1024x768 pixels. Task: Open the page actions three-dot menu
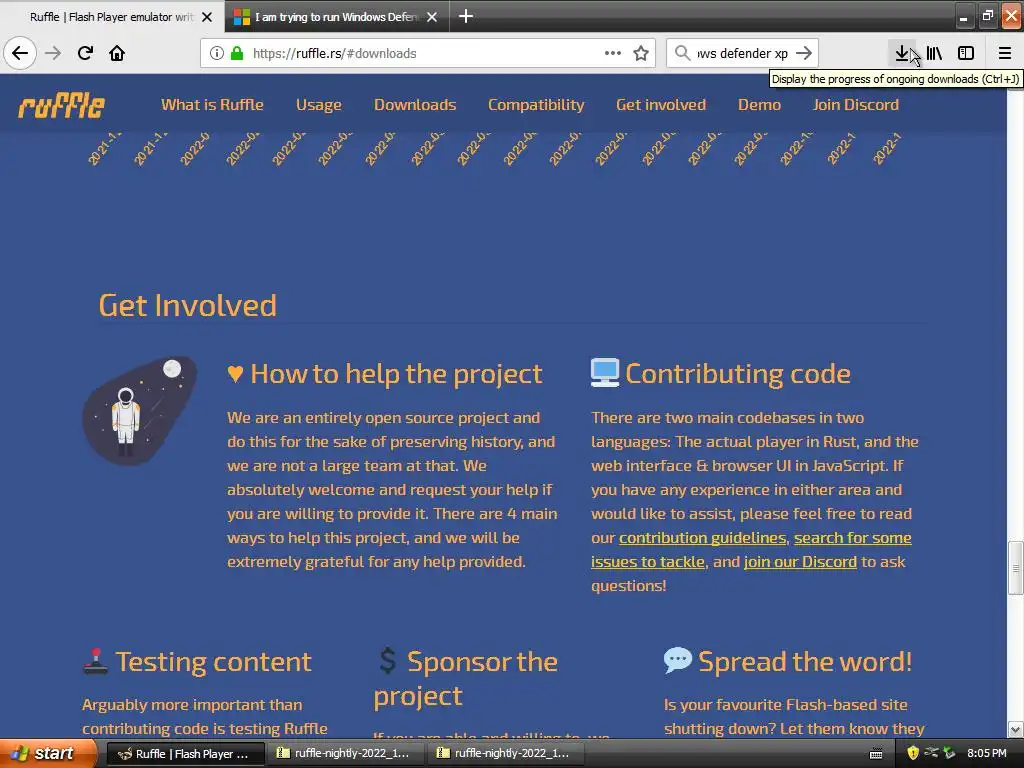(613, 53)
